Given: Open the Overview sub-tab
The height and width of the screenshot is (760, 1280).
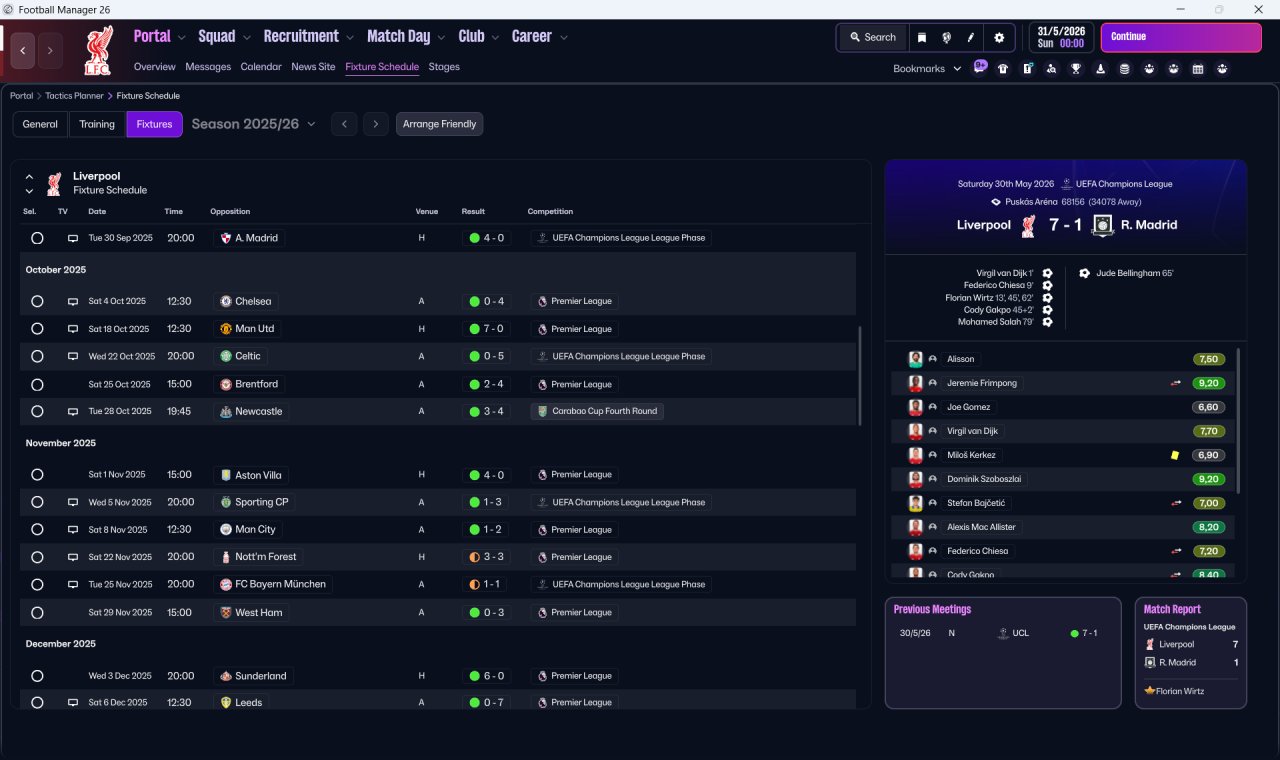Looking at the screenshot, I should pos(155,67).
